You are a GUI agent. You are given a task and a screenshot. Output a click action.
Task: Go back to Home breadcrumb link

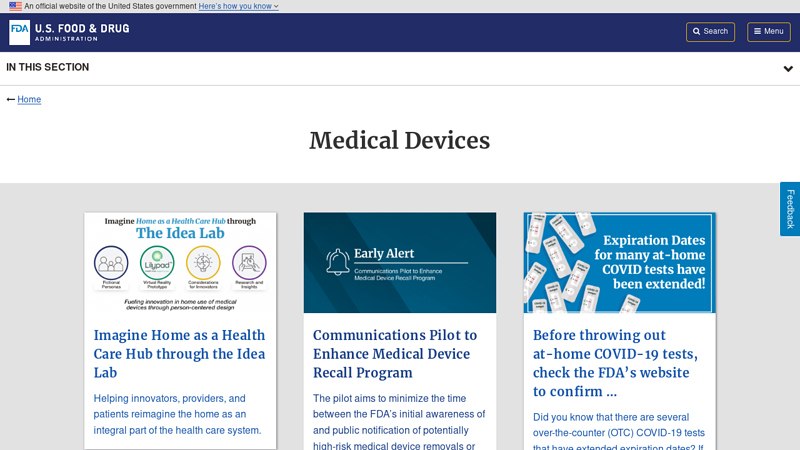click(29, 99)
